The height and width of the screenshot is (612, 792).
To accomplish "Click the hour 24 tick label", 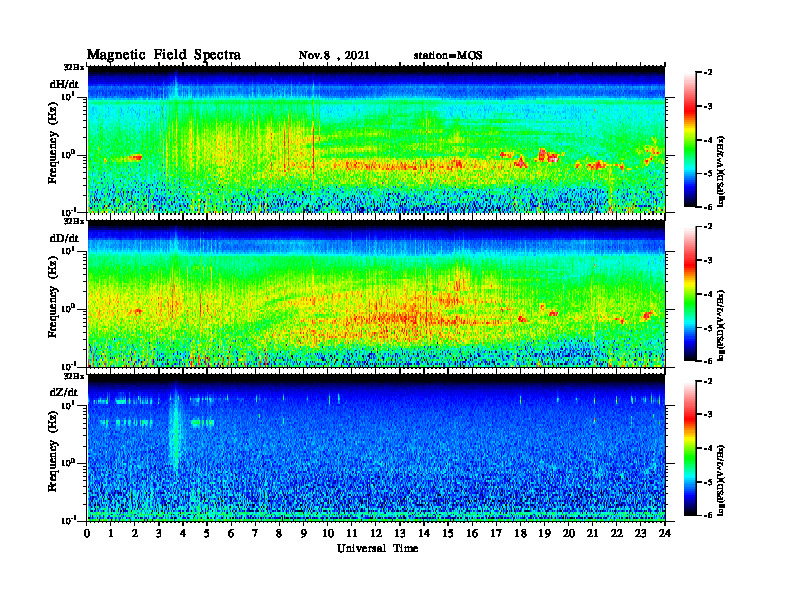I will point(665,533).
